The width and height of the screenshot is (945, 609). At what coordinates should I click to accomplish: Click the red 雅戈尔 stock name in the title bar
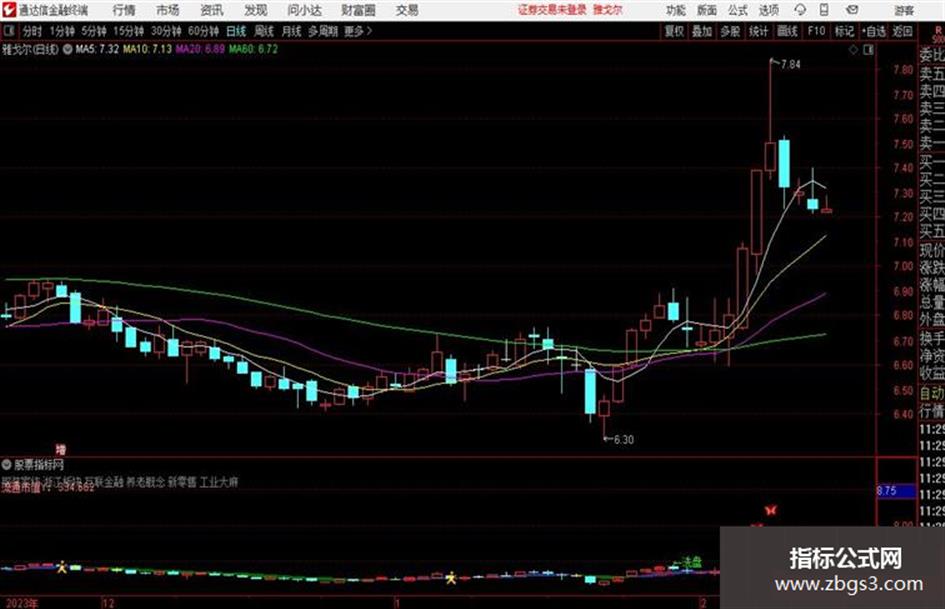608,10
